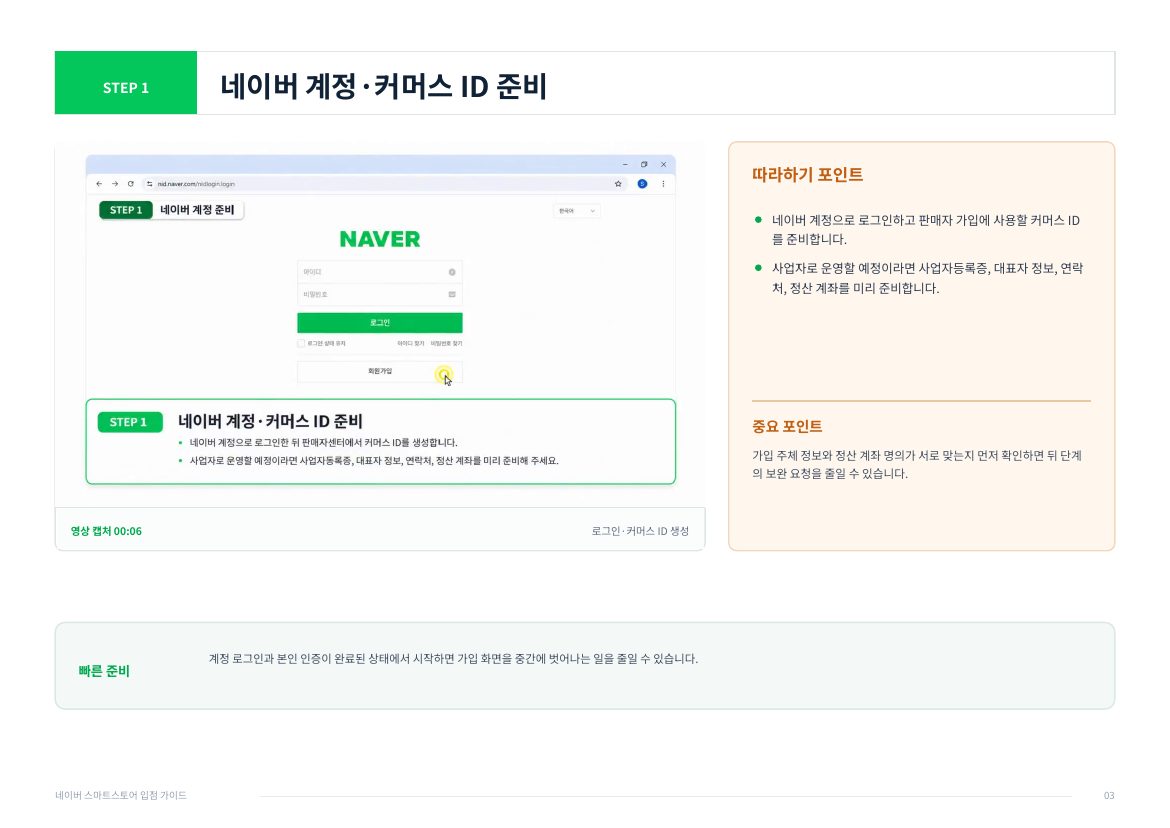1170x828 pixels.
Task: Click the browser forward arrow
Action: click(x=115, y=184)
